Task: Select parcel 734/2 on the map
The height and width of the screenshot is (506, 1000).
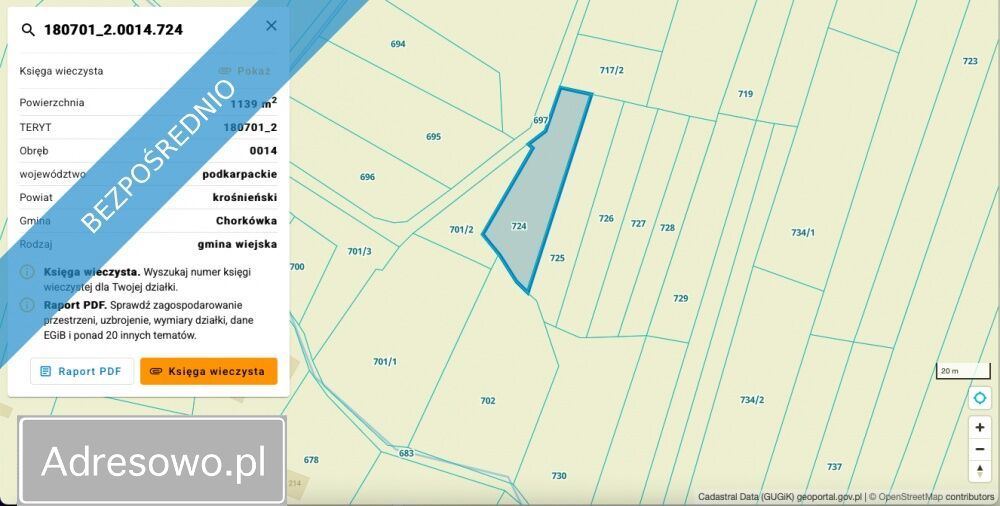Action: click(752, 400)
